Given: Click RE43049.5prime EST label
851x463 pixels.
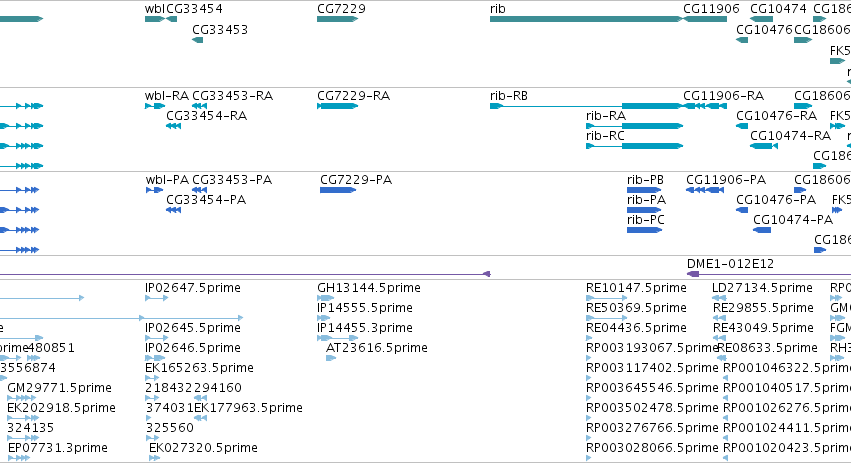Looking at the screenshot, I should 763,328.
